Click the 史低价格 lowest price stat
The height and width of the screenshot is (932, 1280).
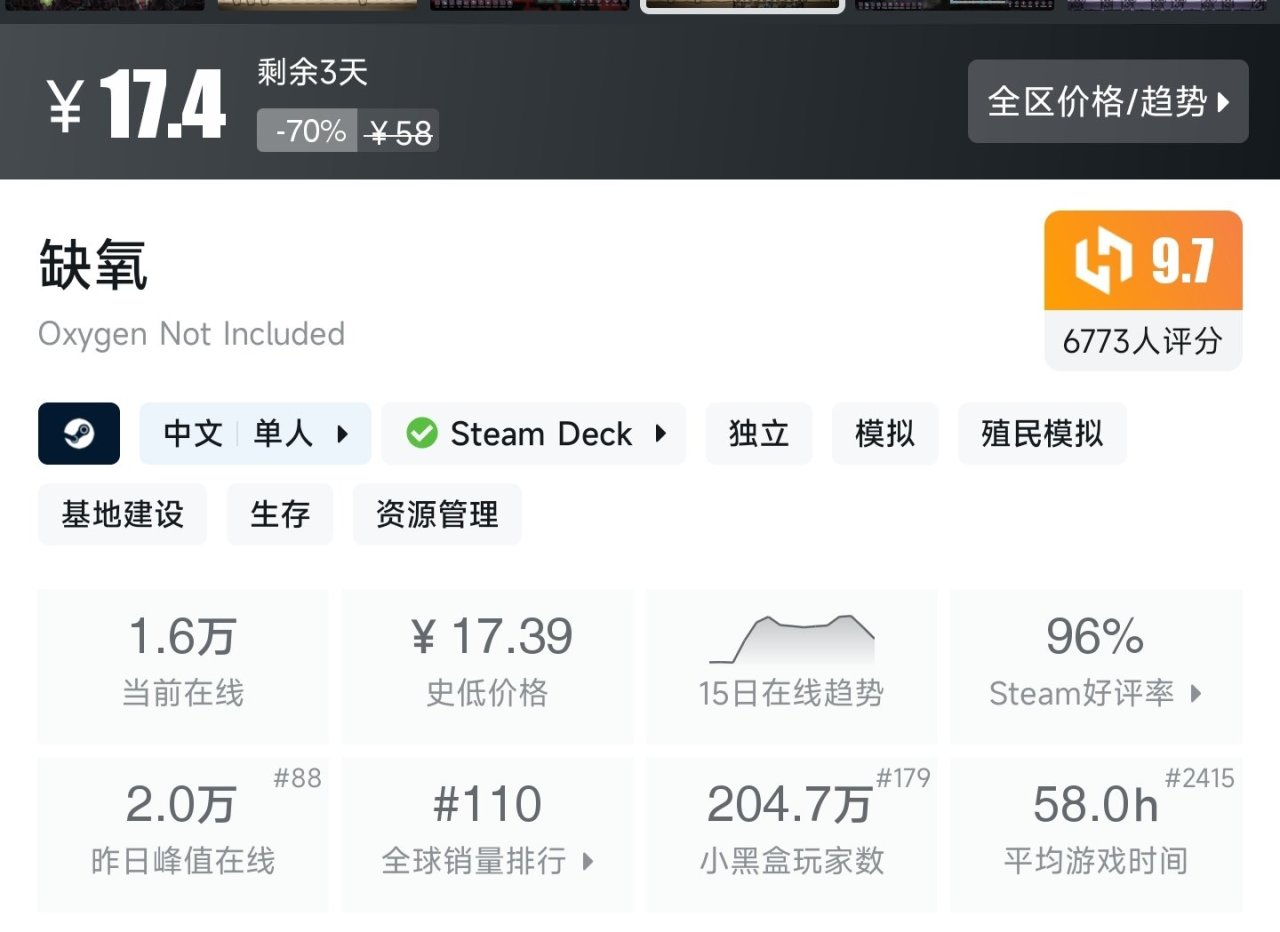[488, 665]
